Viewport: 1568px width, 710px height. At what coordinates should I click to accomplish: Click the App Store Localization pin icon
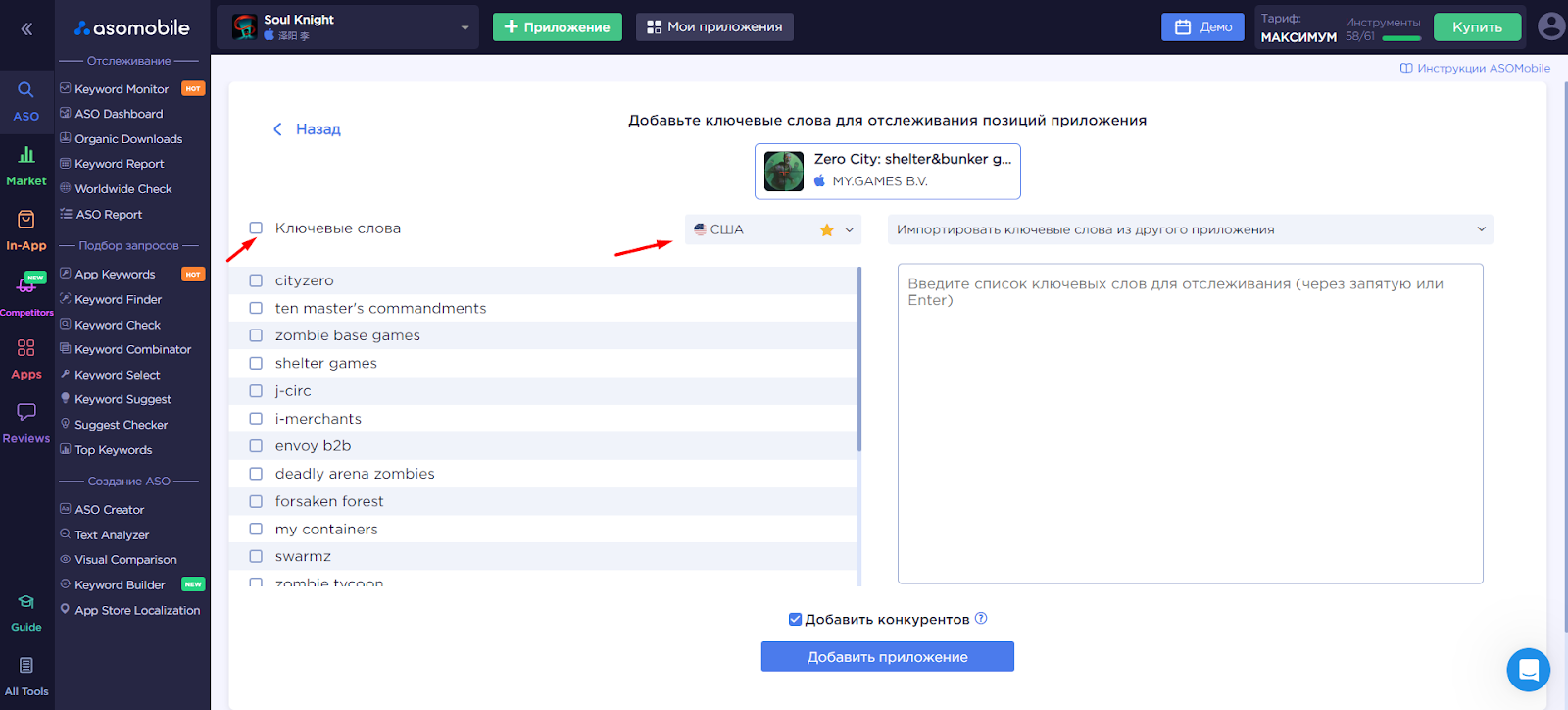click(x=66, y=609)
